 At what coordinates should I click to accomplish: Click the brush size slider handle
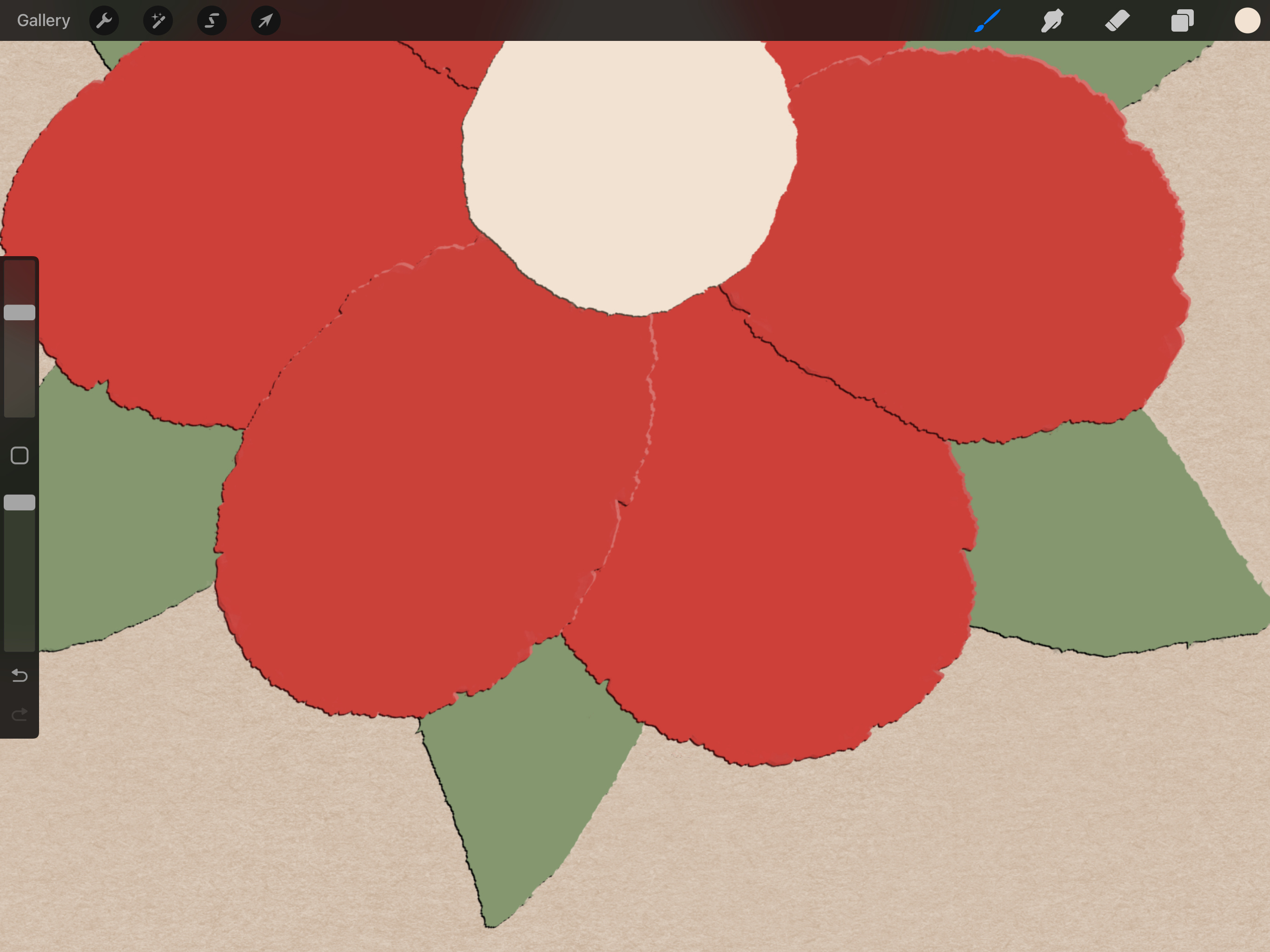[20, 312]
